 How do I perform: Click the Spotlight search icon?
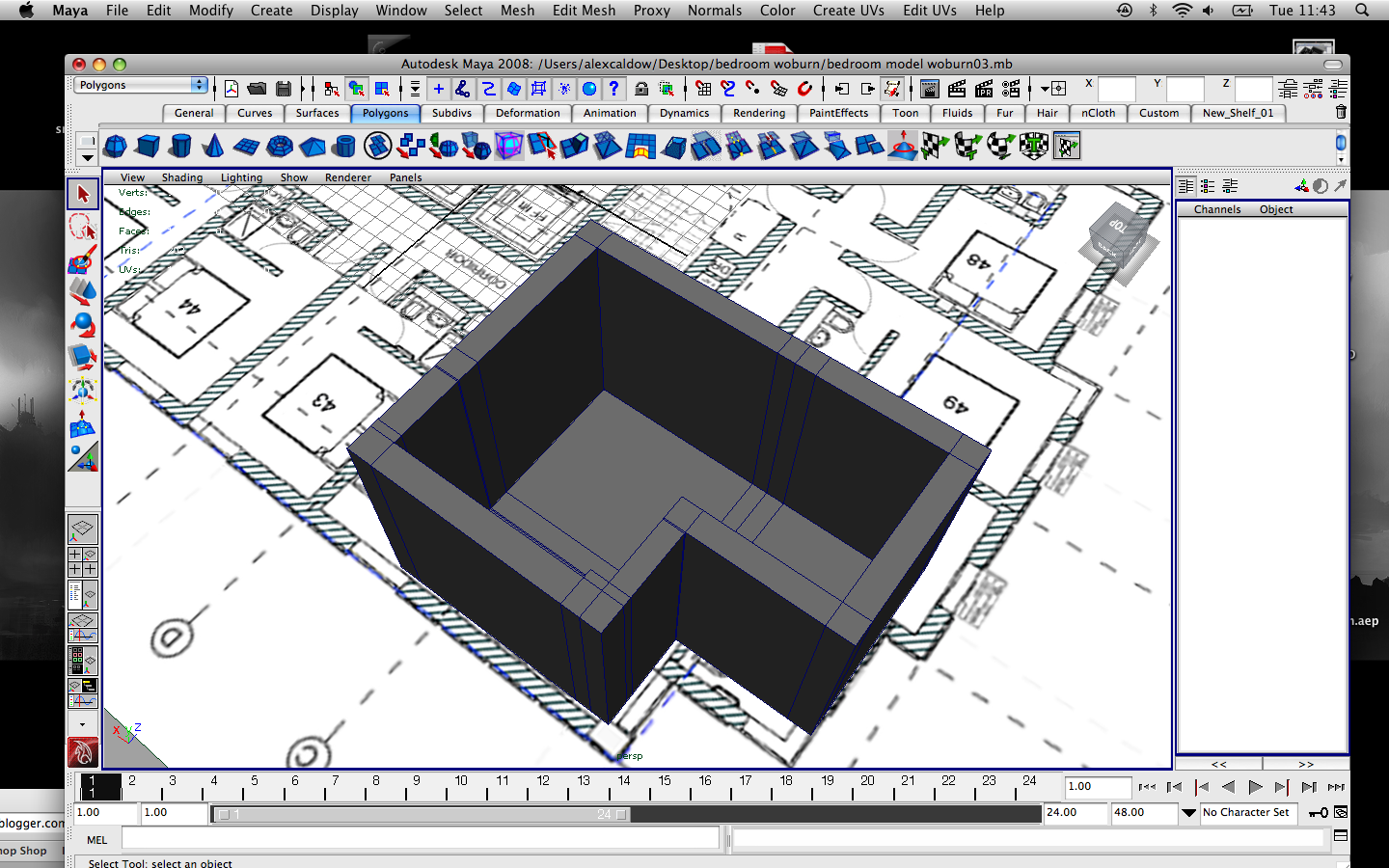(1362, 10)
